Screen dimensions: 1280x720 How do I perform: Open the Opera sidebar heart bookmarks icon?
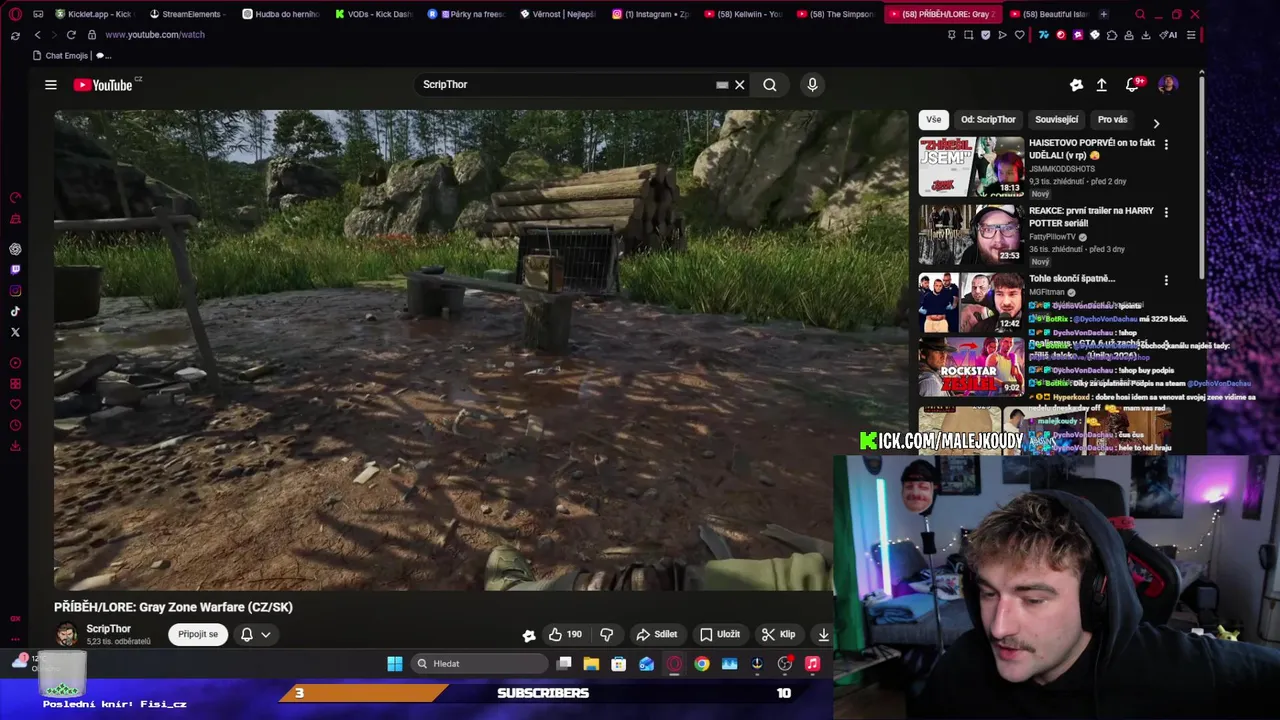pos(15,405)
